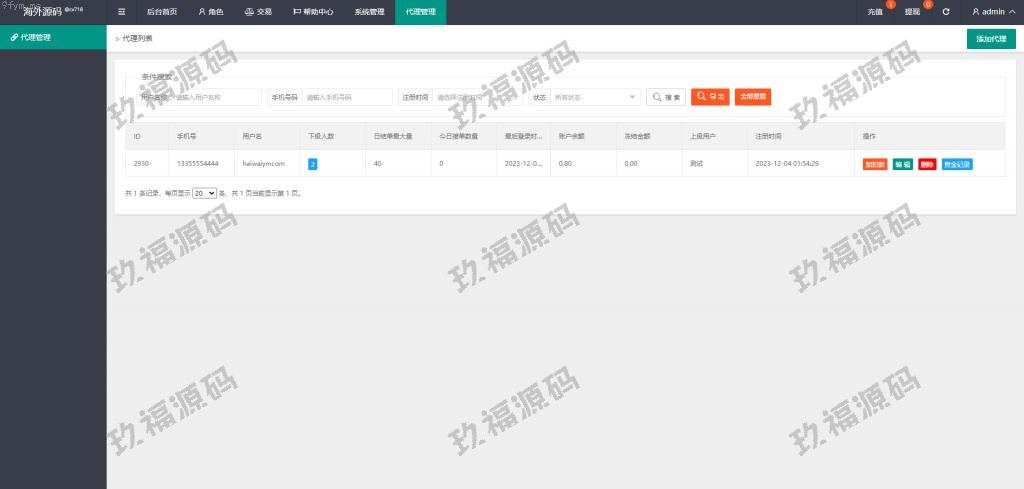Click the refresh icon in top bar

[x=946, y=12]
